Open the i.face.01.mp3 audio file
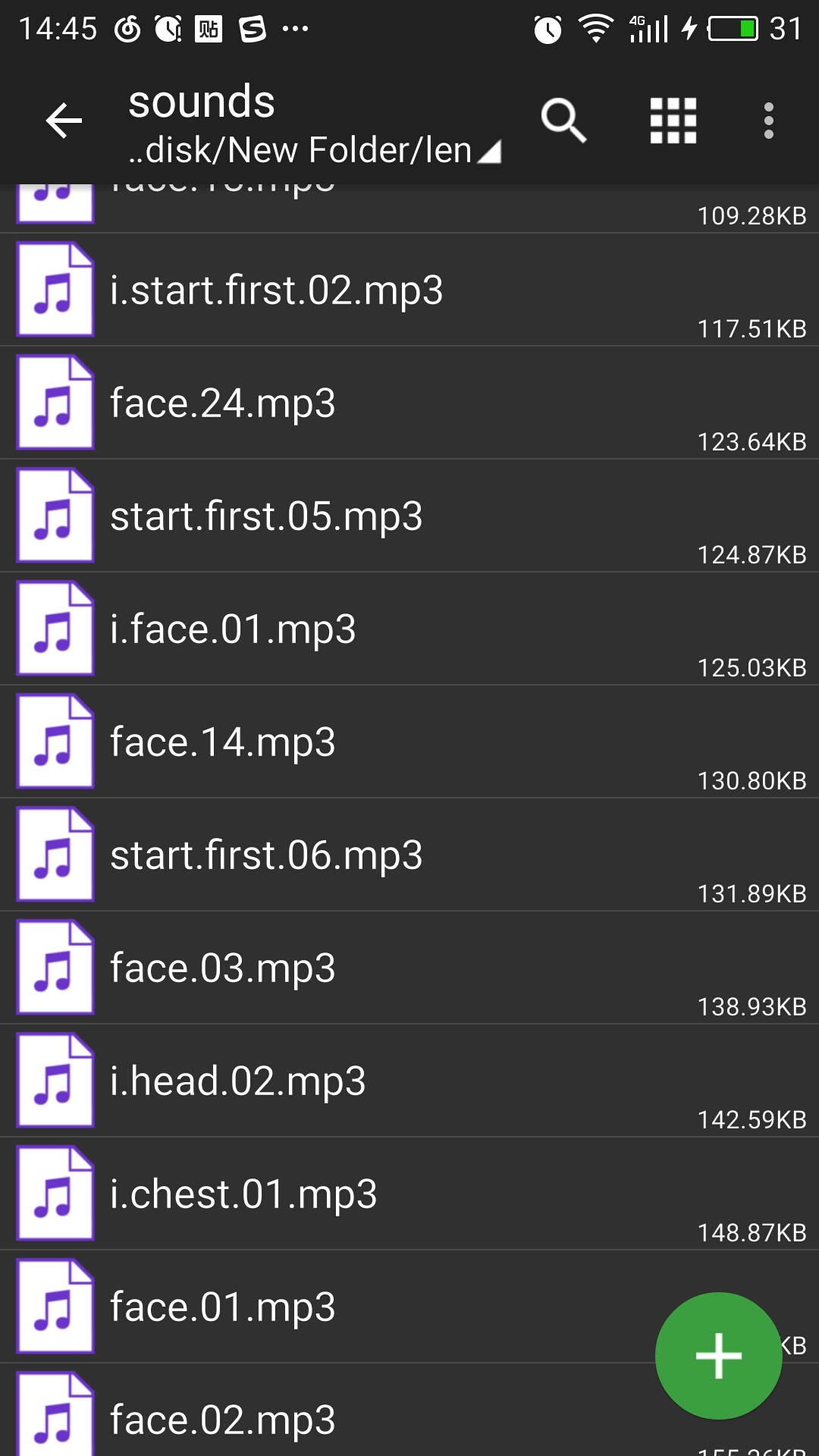The height and width of the screenshot is (1456, 819). pyautogui.click(x=233, y=629)
